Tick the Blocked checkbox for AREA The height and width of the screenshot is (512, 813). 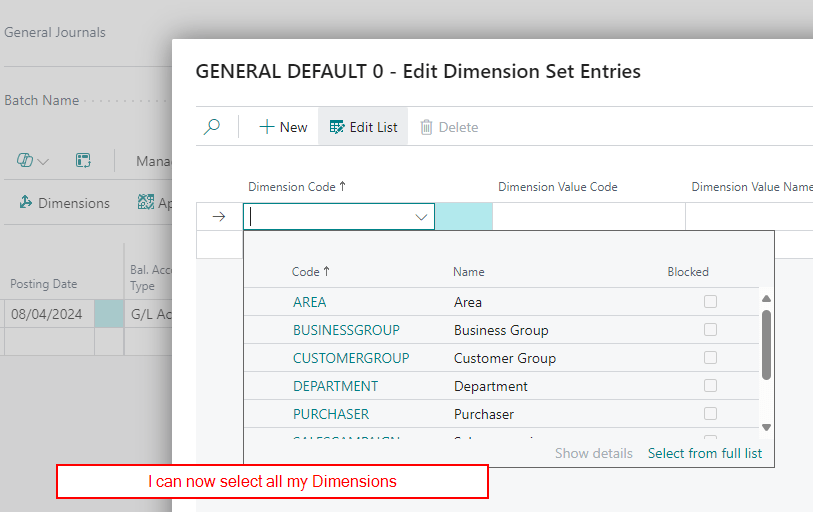click(x=710, y=301)
